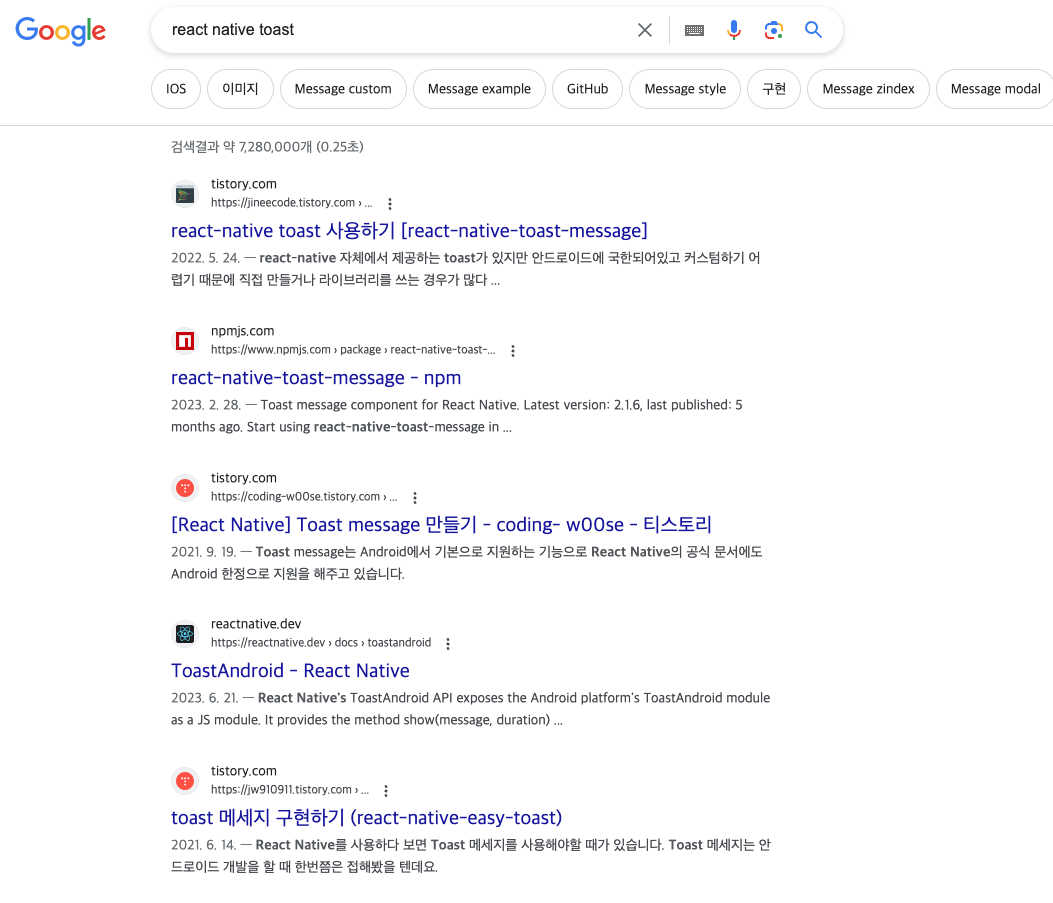1053x903 pixels.
Task: Click the 2023. 6. 21. ToastAndroid snippet
Action: 470,708
